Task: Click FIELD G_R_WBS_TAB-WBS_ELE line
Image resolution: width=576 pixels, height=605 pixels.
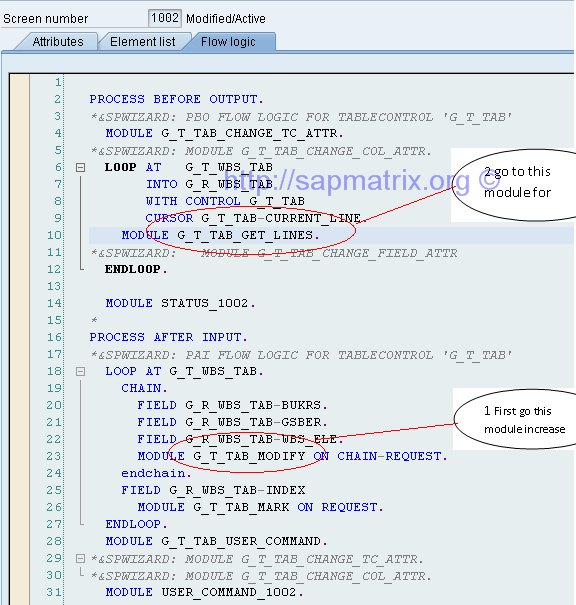Action: point(240,439)
